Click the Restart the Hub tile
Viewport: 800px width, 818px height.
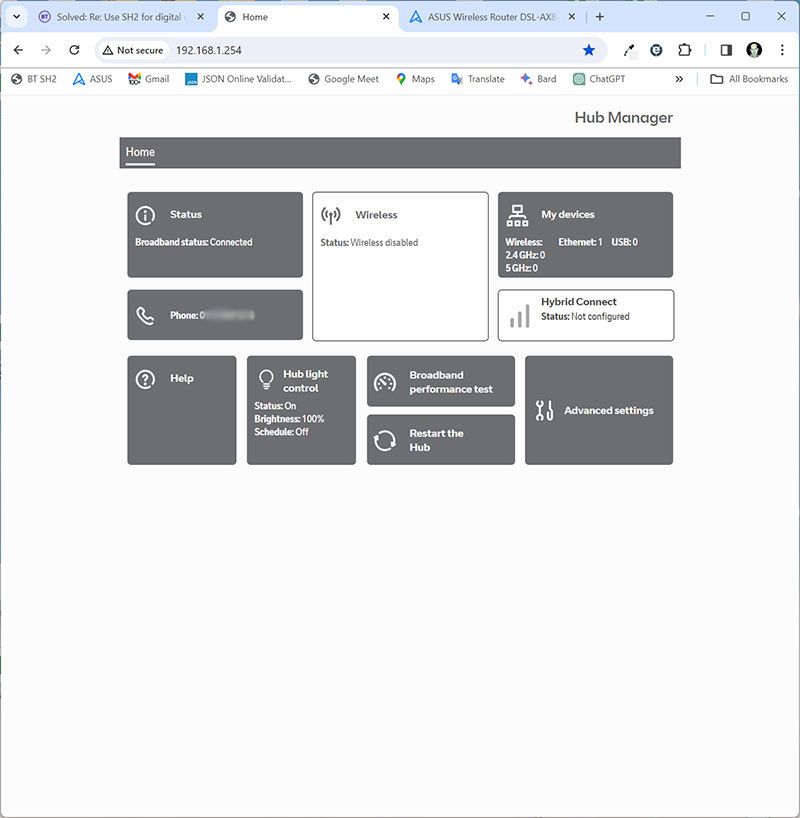click(x=440, y=440)
